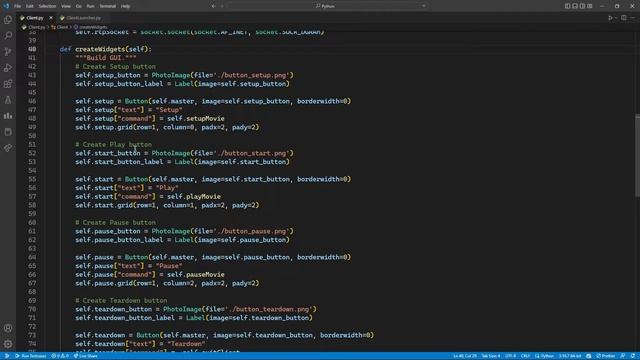Open the Extensions view
This screenshot has width=640, height=360.
point(8,84)
